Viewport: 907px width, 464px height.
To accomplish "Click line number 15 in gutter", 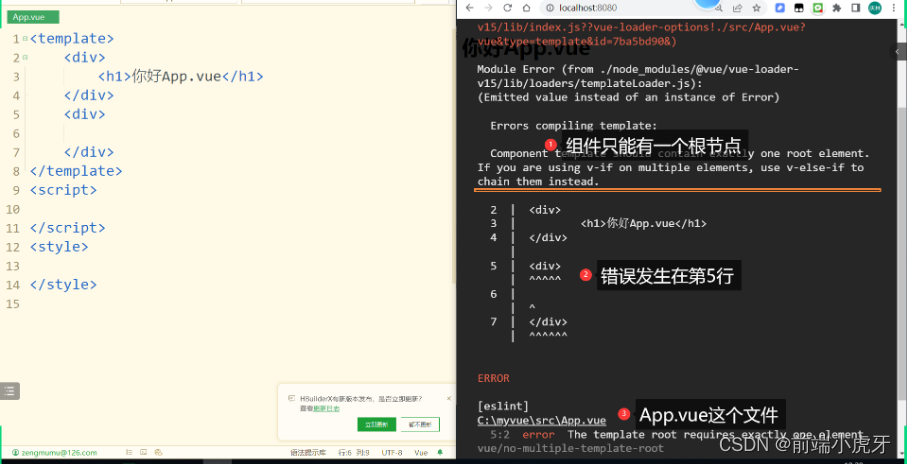I will tap(13, 304).
